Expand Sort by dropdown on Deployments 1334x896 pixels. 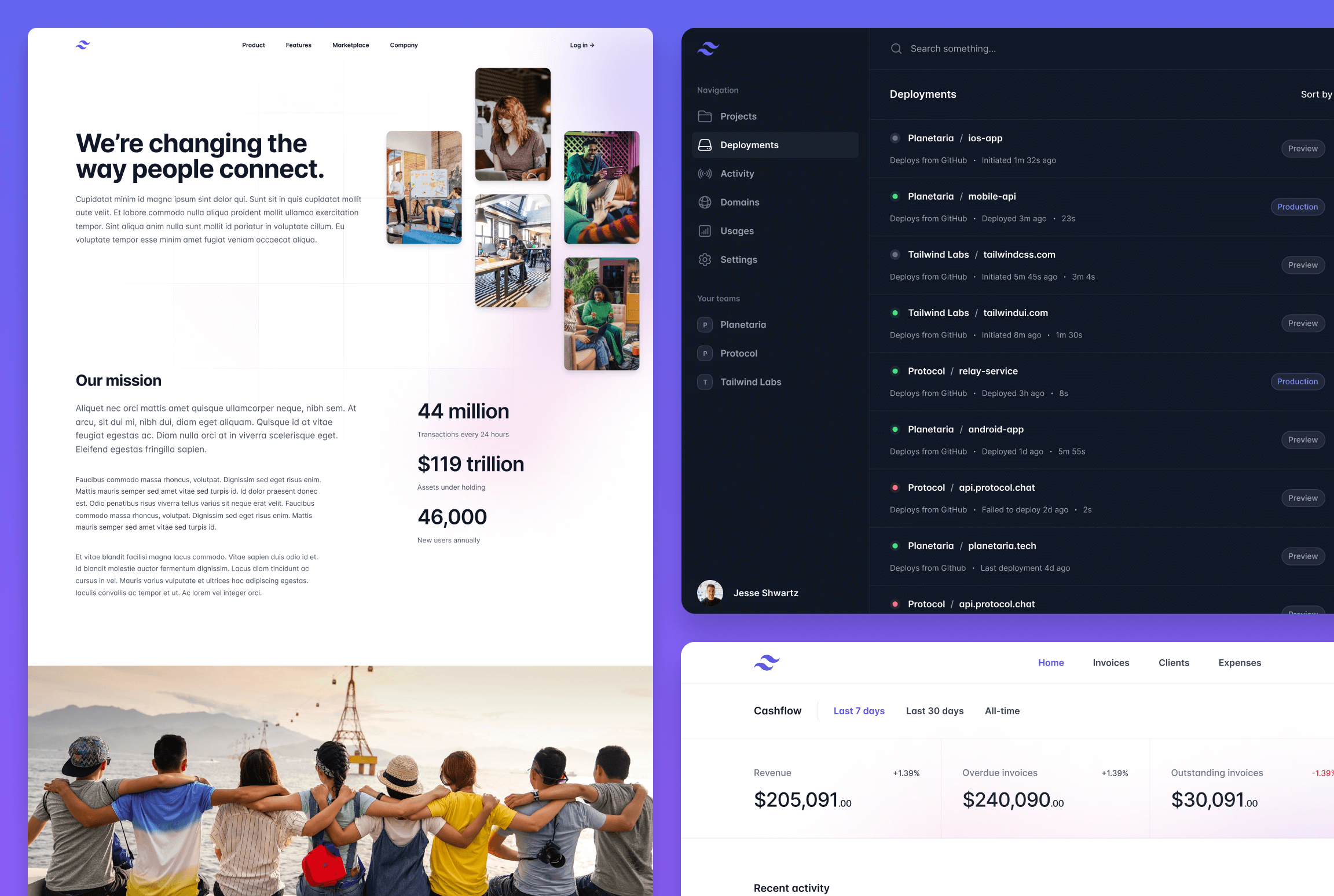tap(1315, 94)
